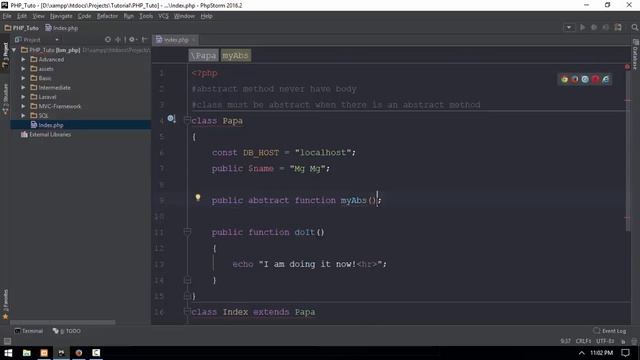Open the Structure tool window sidebar

5,99
